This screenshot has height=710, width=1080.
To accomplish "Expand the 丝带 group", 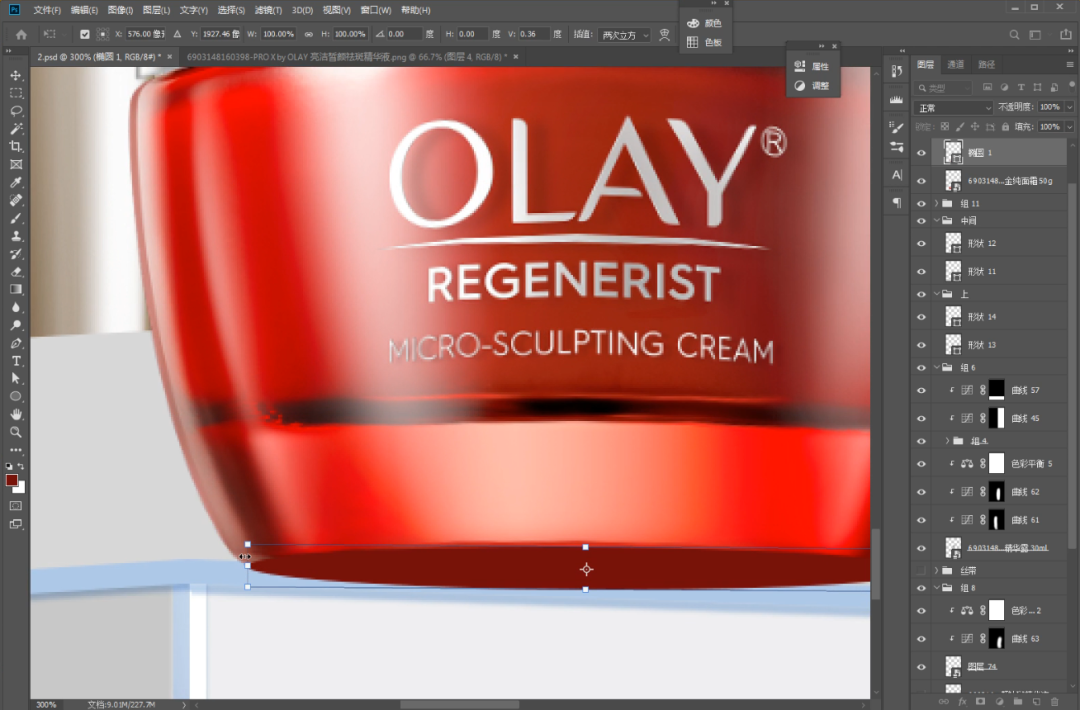I will click(x=937, y=571).
